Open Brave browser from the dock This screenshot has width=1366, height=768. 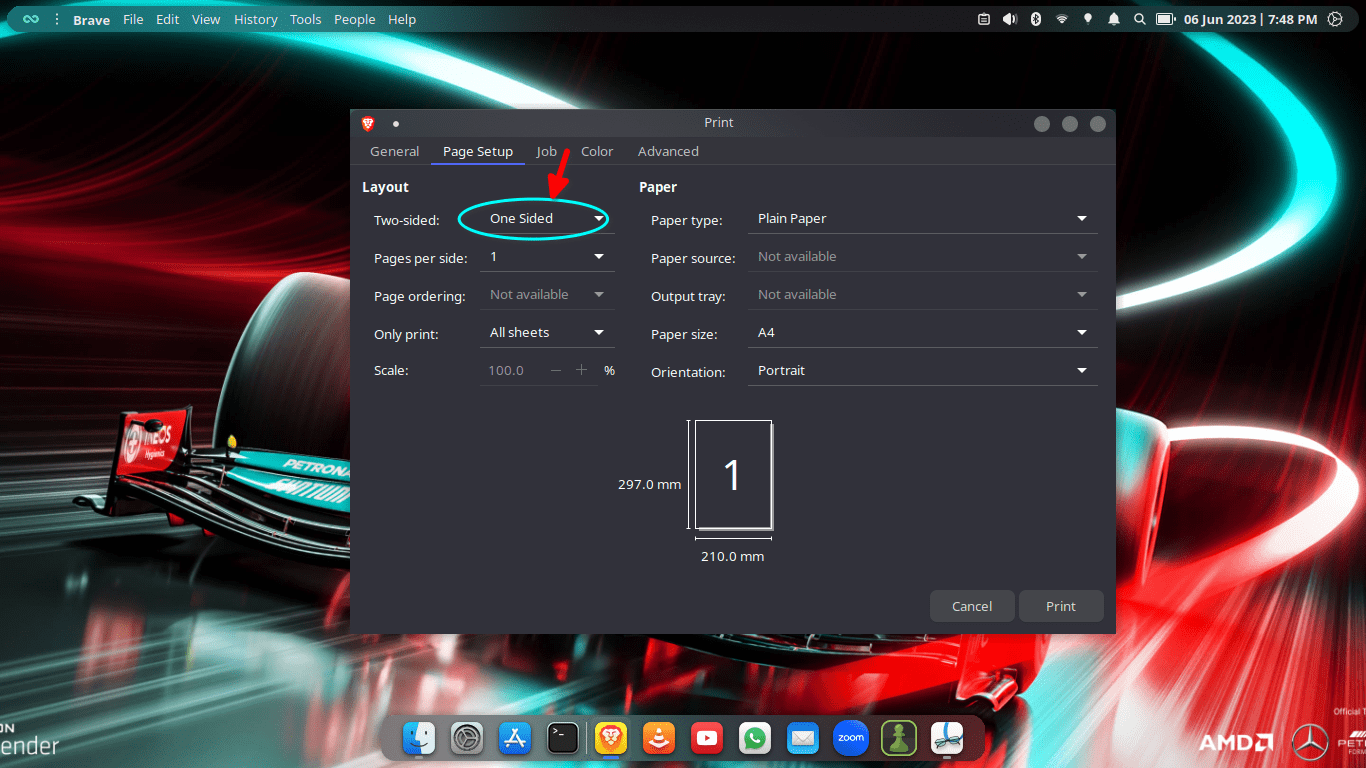tap(611, 738)
